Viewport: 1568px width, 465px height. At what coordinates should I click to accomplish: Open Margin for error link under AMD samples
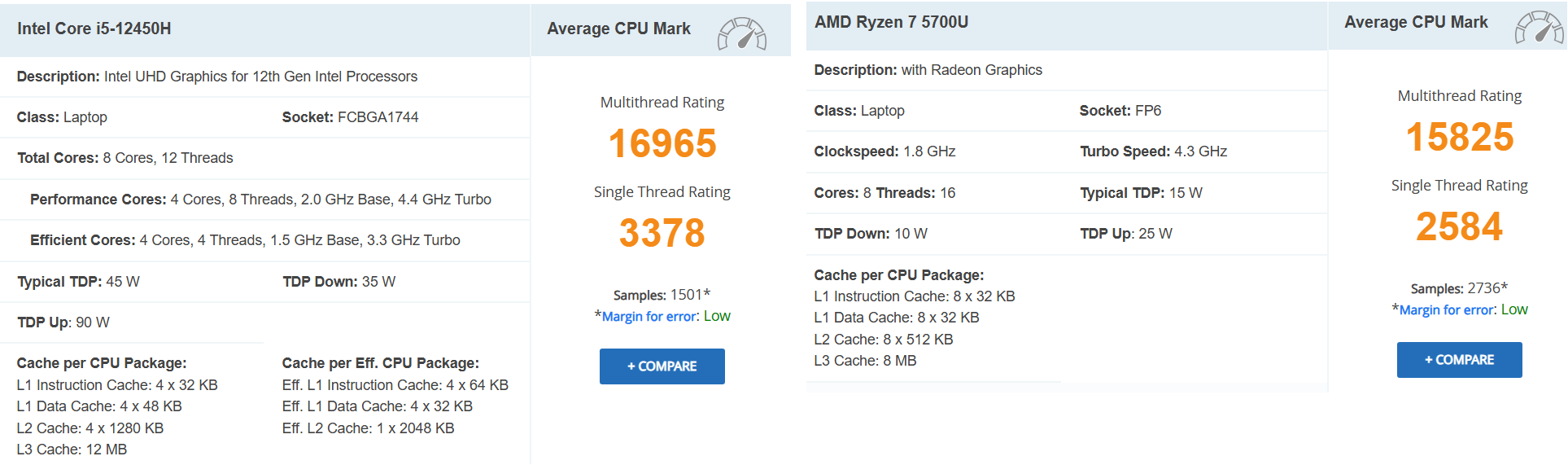1447,310
